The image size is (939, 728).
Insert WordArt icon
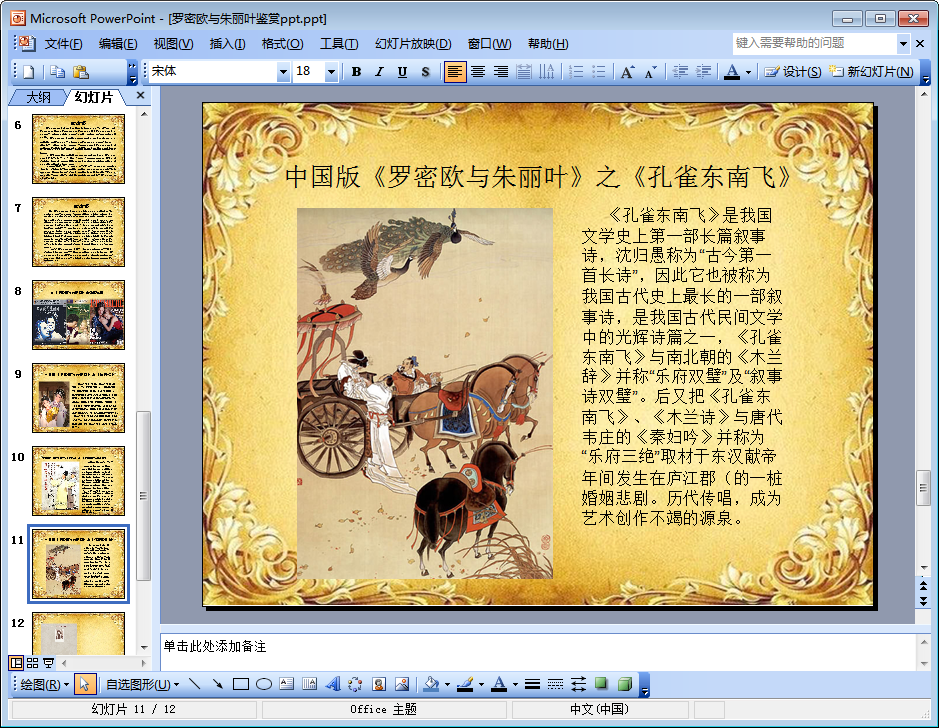pos(332,684)
